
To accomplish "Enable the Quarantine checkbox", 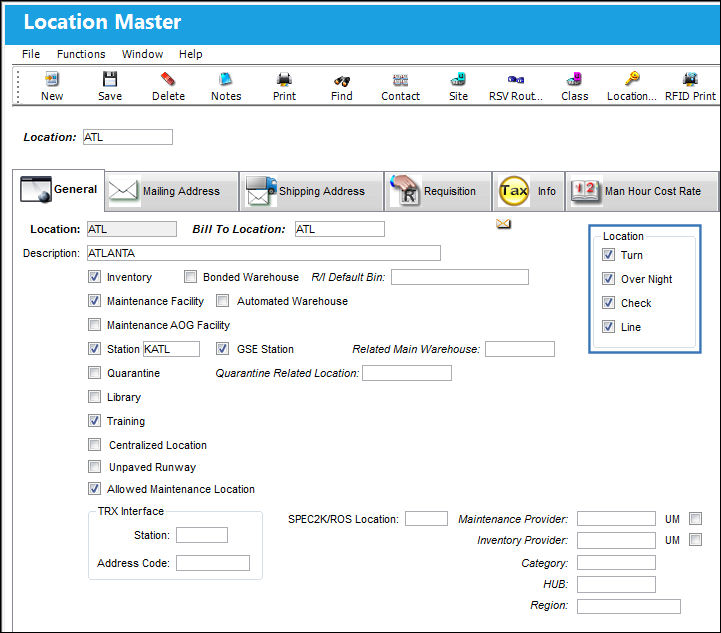I will 94,372.
